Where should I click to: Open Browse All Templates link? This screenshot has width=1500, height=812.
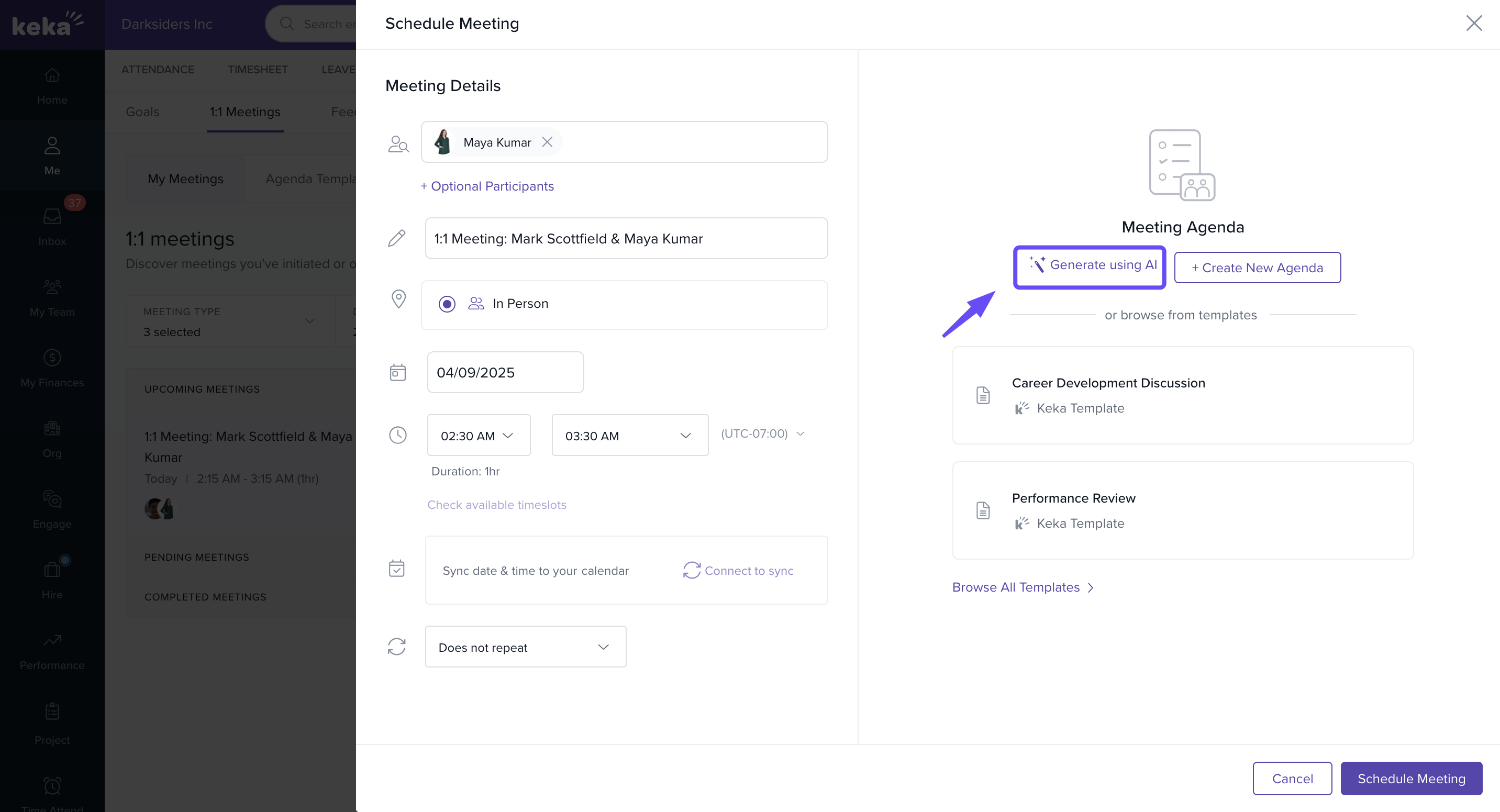1023,587
